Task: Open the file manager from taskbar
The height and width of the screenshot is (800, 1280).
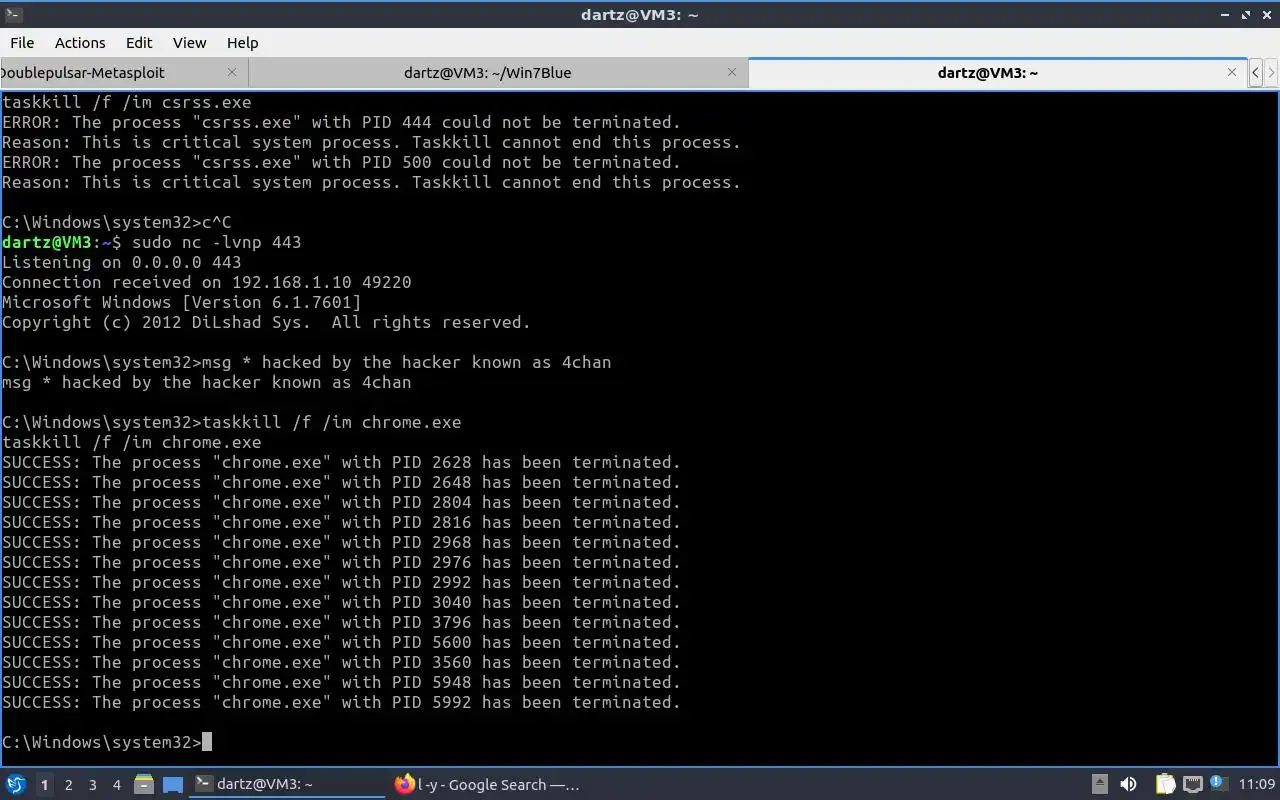Action: tap(143, 785)
